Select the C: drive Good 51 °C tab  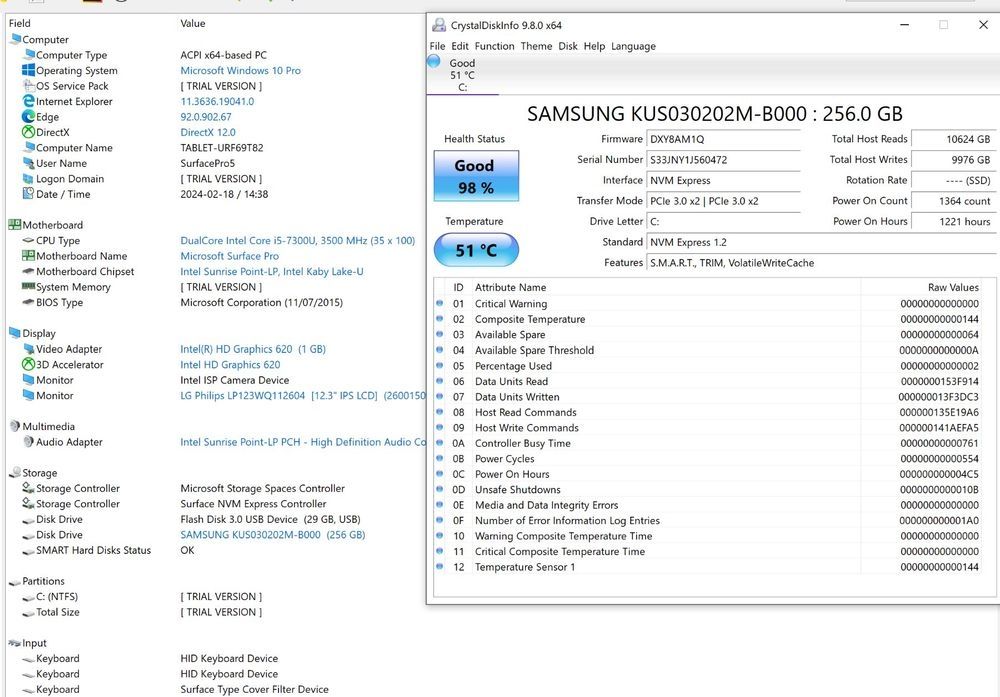pos(462,75)
